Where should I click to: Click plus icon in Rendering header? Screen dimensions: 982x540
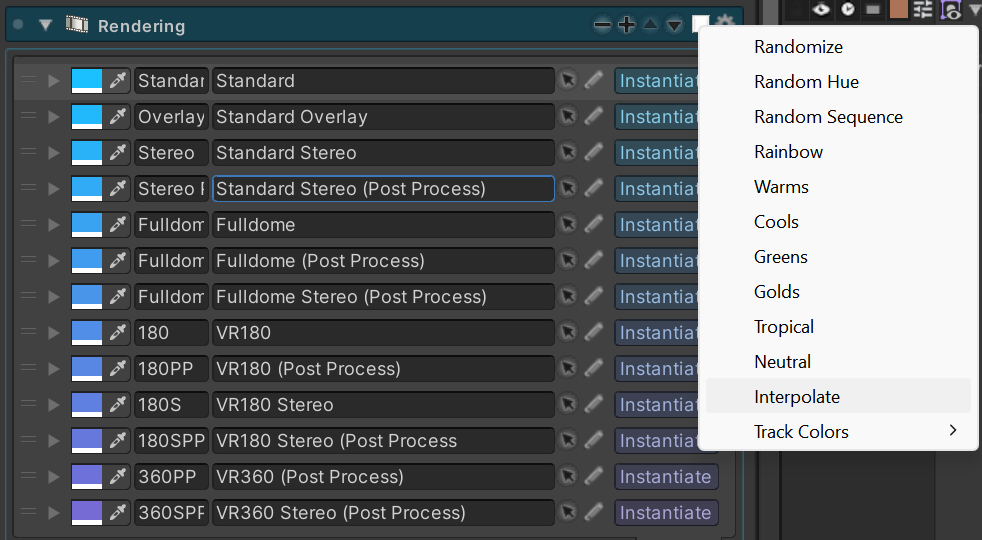click(x=626, y=25)
